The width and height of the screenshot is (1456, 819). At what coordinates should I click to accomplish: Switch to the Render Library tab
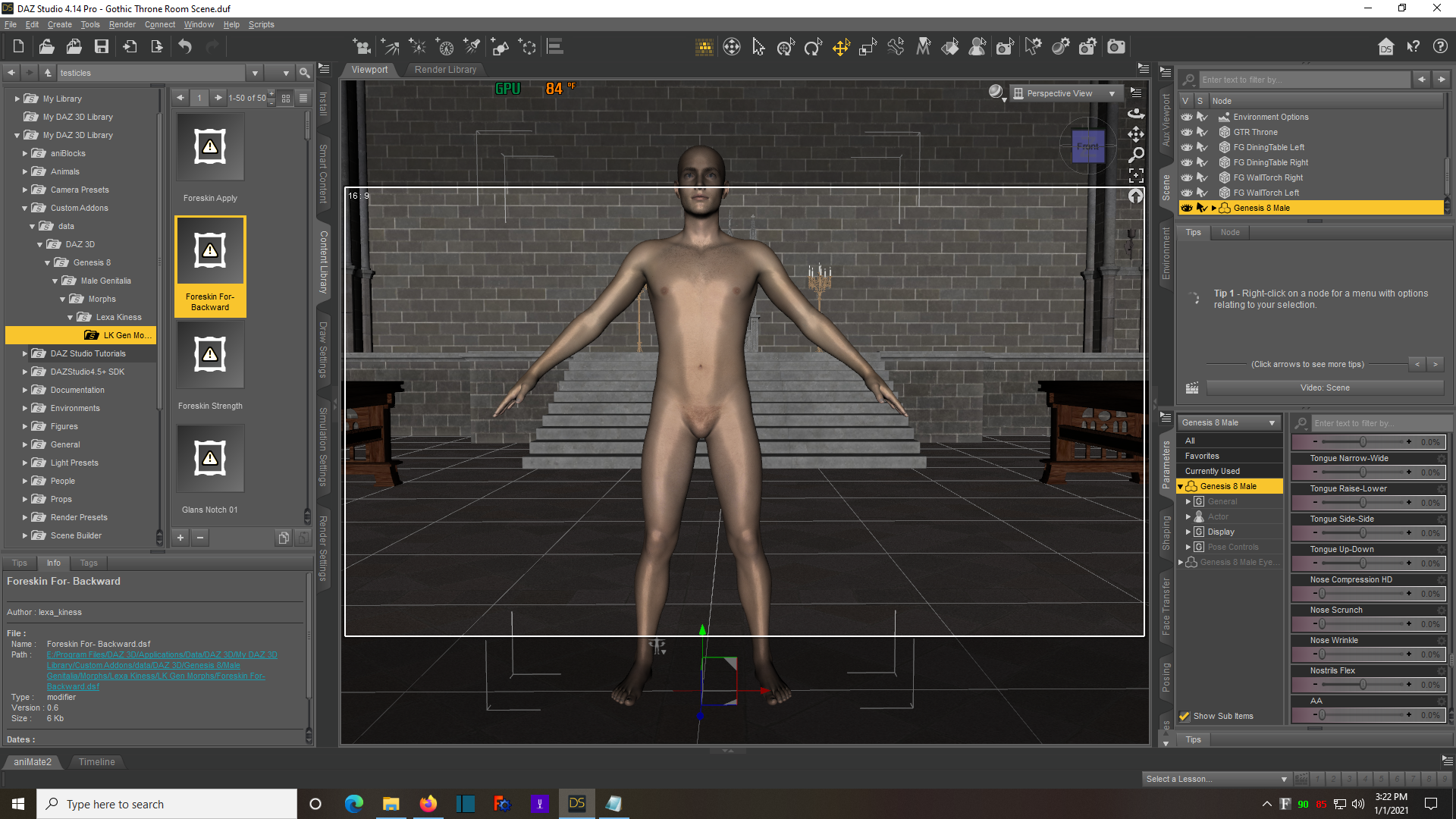click(x=445, y=70)
